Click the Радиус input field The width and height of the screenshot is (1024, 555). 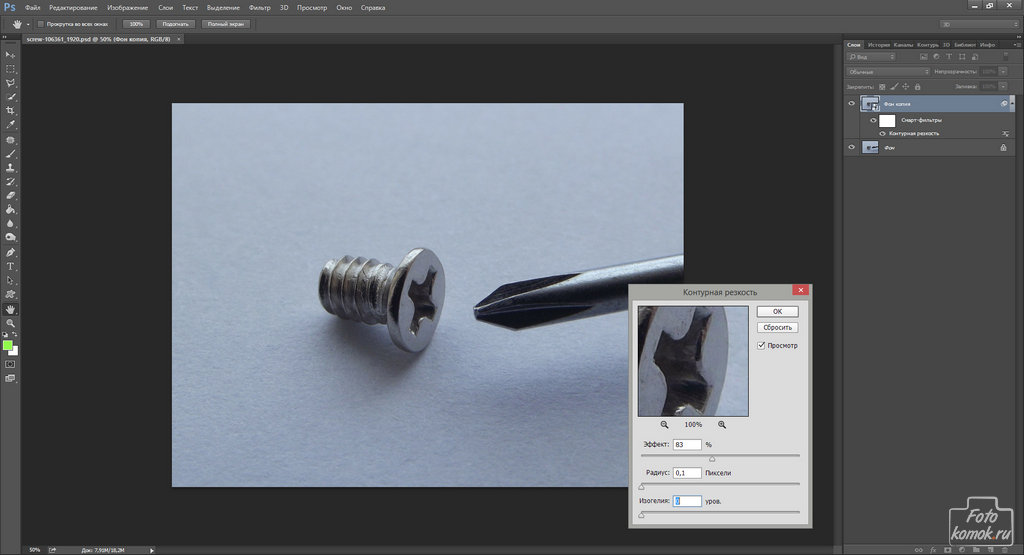tap(687, 472)
